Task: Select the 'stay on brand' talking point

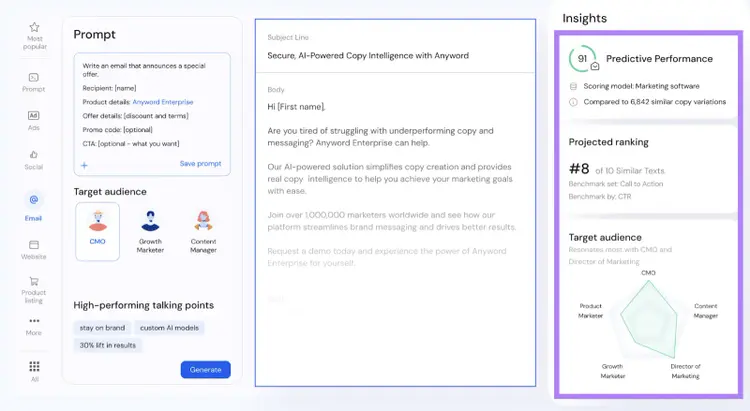Action: (x=102, y=328)
